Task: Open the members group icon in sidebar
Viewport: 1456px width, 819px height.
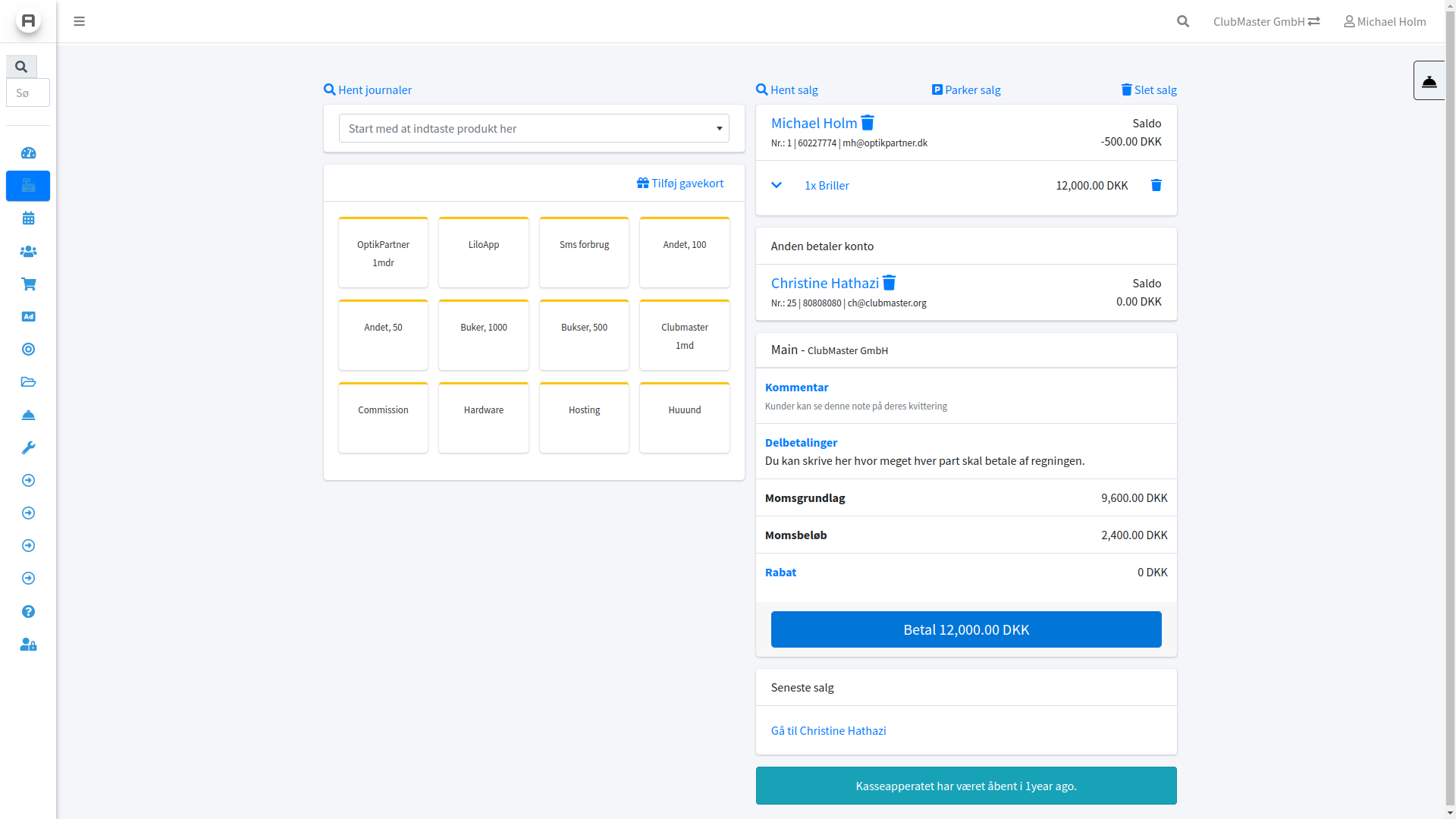Action: tap(28, 251)
